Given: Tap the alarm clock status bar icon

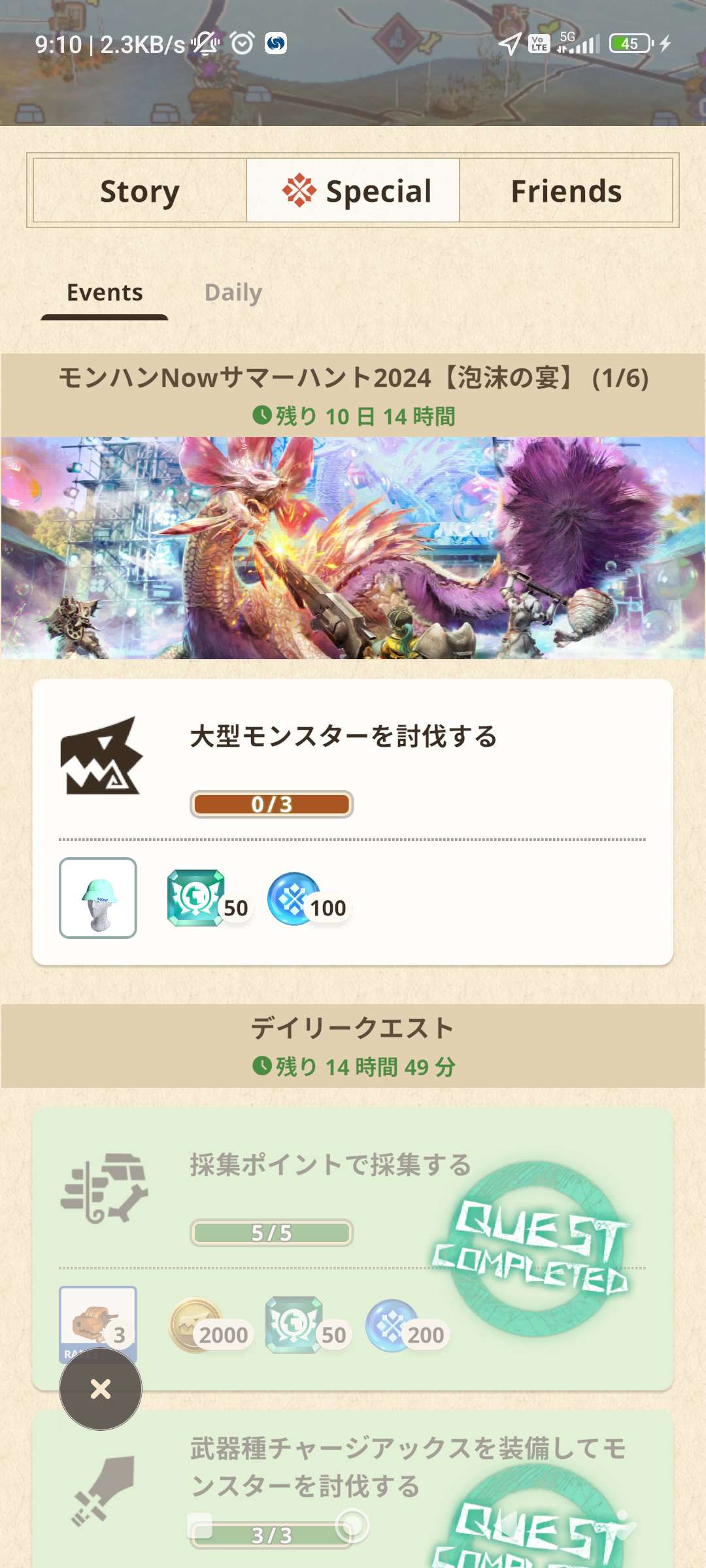Looking at the screenshot, I should (x=242, y=43).
